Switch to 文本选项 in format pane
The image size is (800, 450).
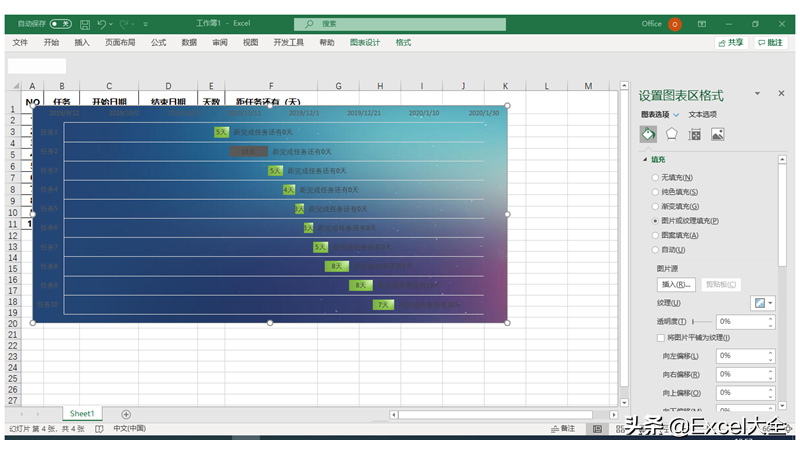(x=703, y=114)
